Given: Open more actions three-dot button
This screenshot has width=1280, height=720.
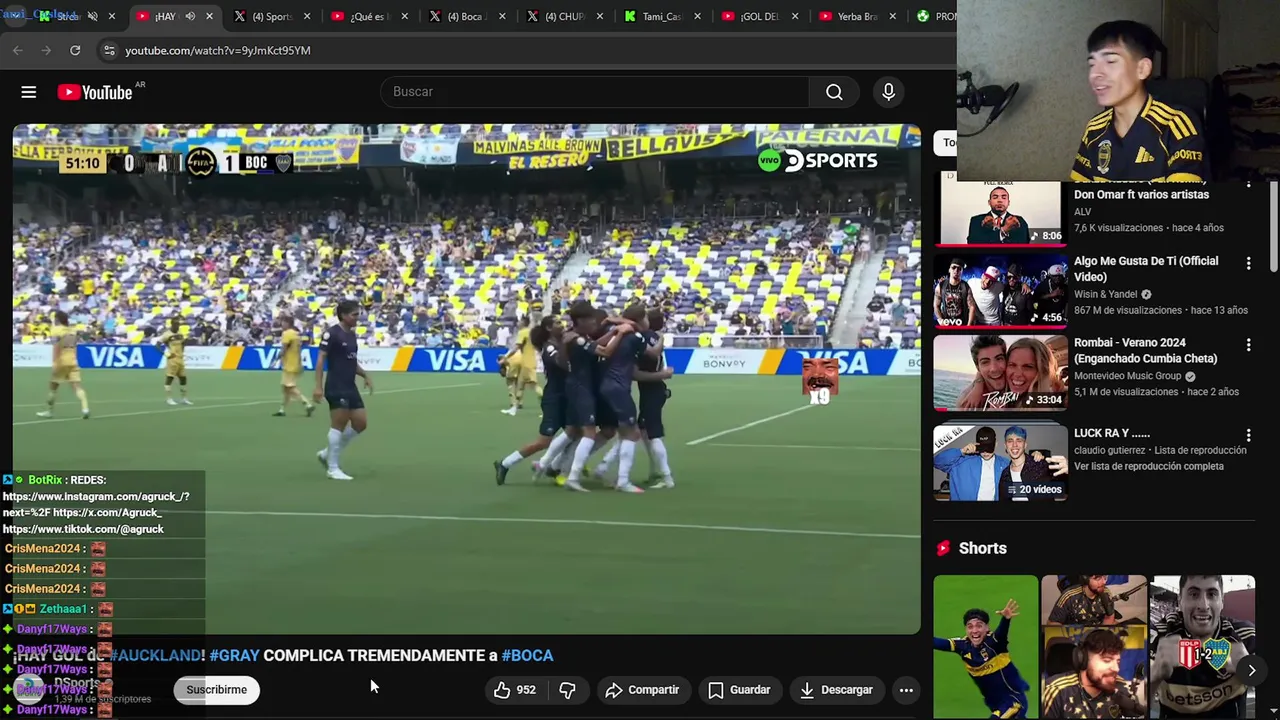Looking at the screenshot, I should (x=906, y=690).
